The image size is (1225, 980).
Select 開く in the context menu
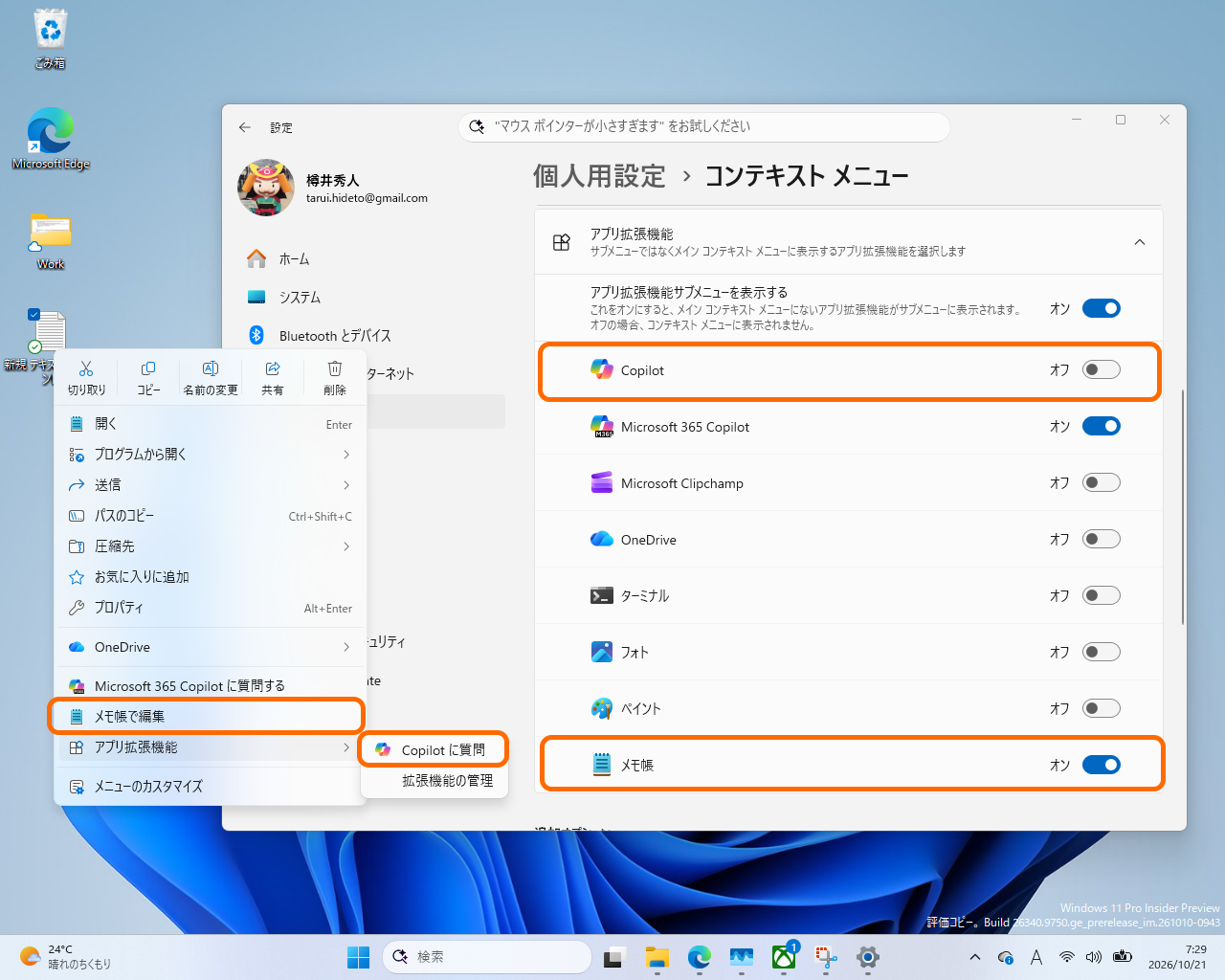point(211,424)
